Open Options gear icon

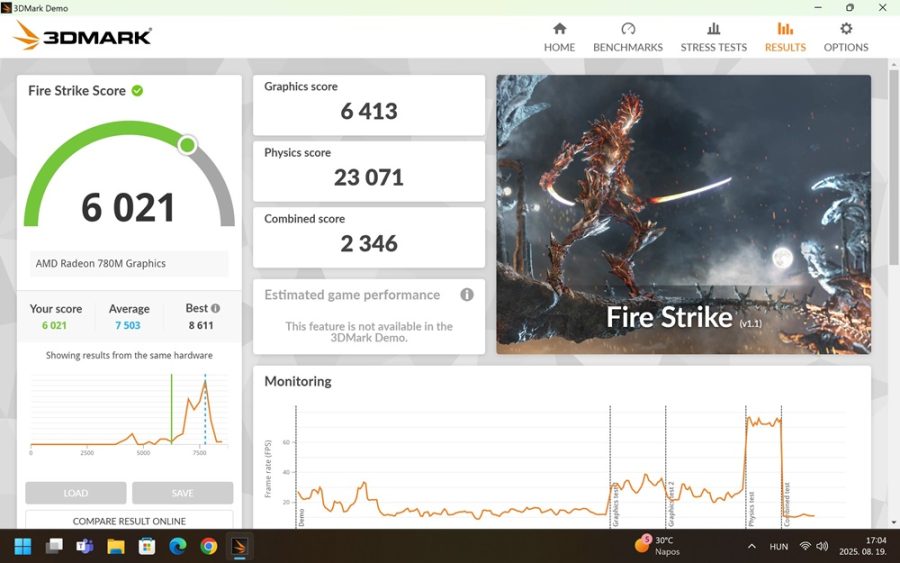[846, 29]
